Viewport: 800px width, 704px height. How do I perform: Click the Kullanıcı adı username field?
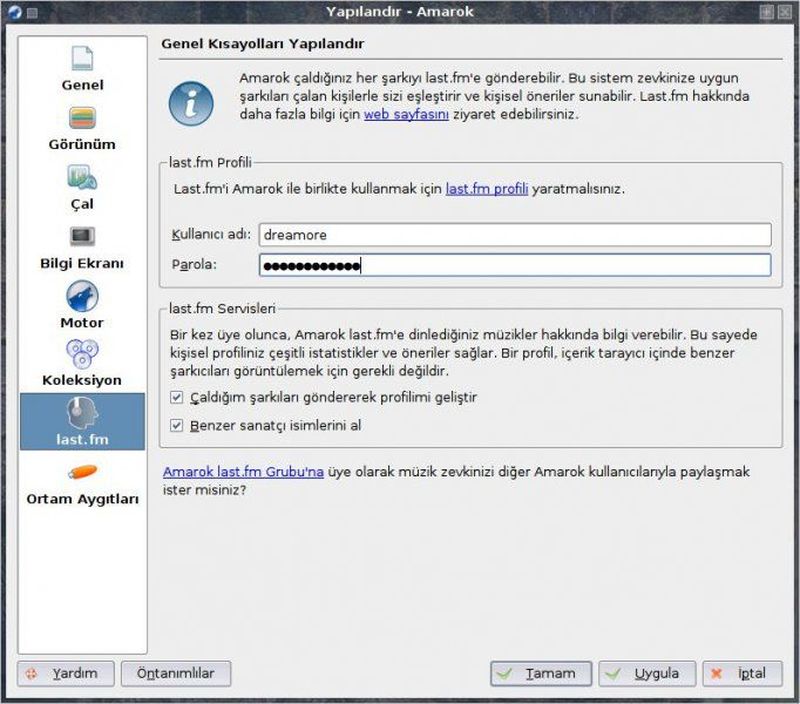(514, 234)
